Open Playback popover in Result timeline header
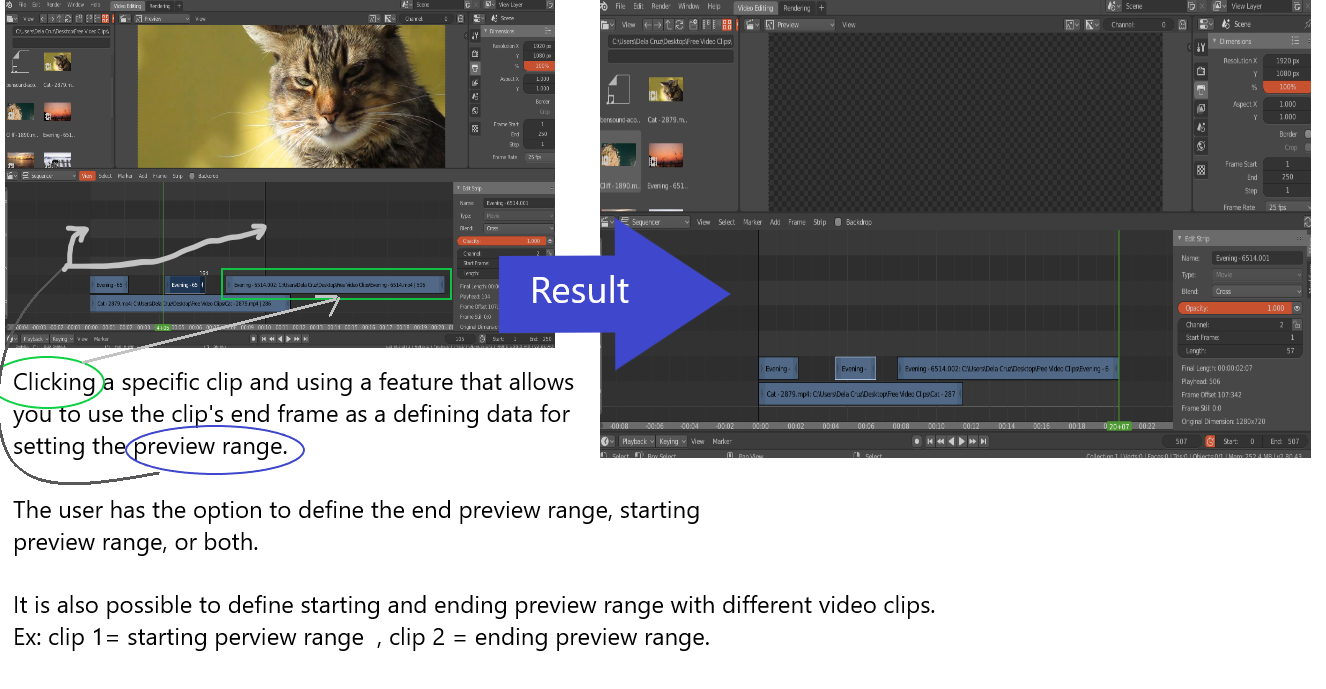The height and width of the screenshot is (689, 1326). click(x=638, y=441)
